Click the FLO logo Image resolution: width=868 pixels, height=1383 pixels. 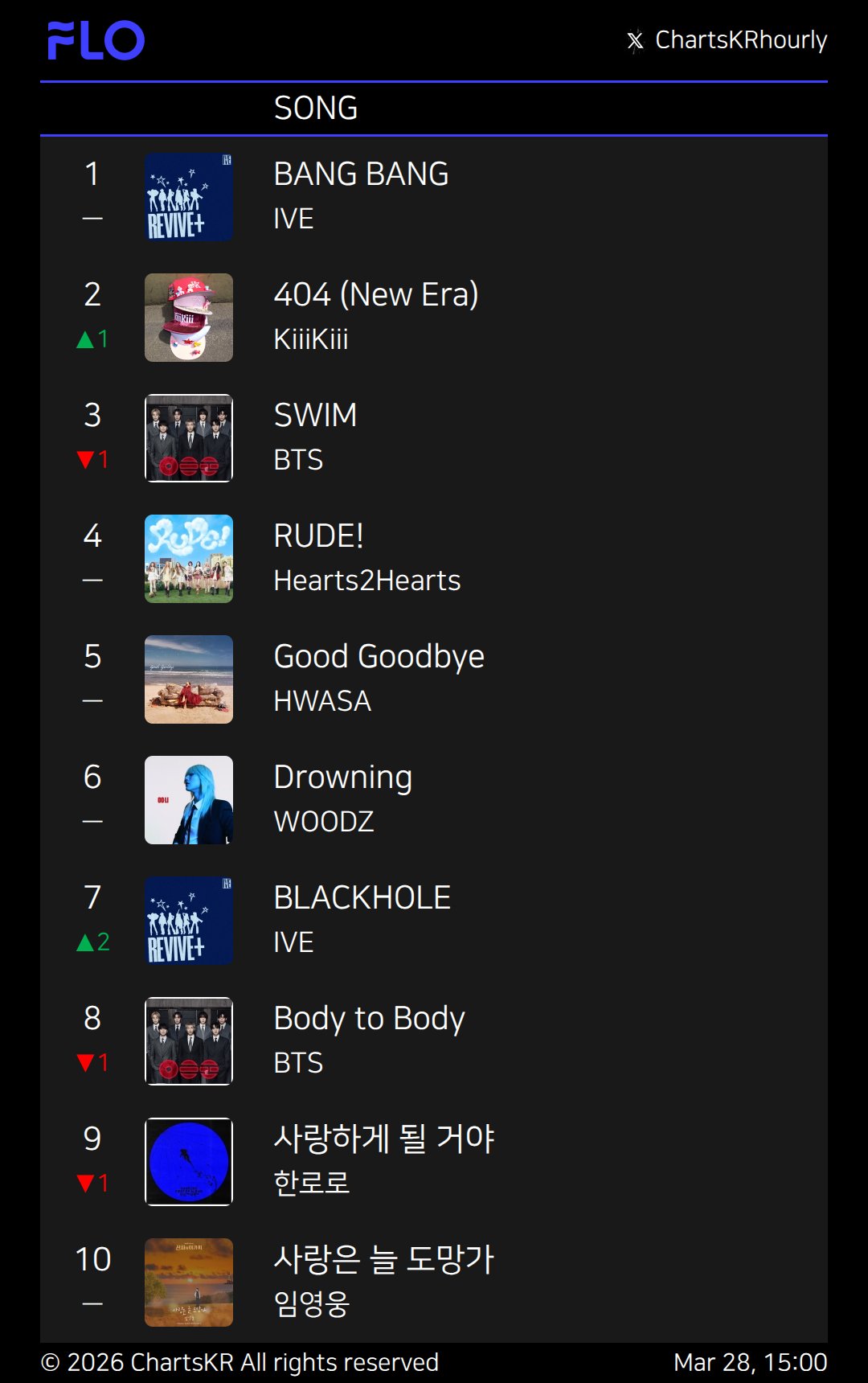click(96, 40)
